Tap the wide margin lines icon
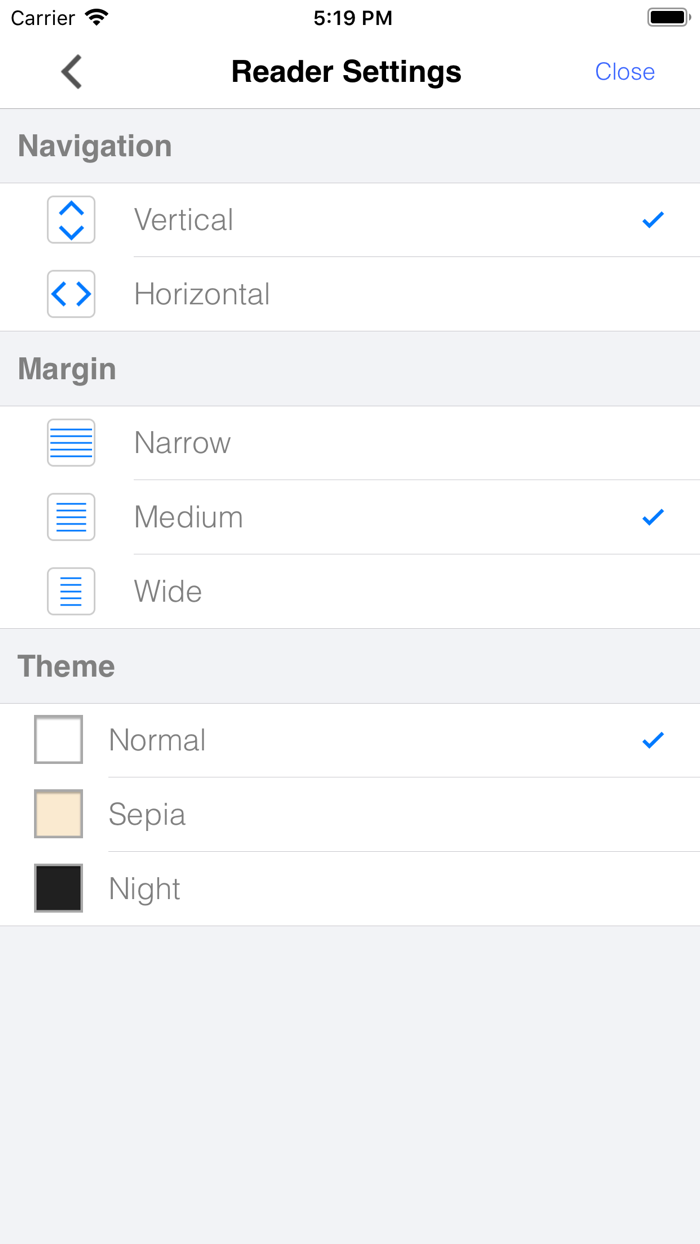Viewport: 700px width, 1244px height. pos(71,591)
